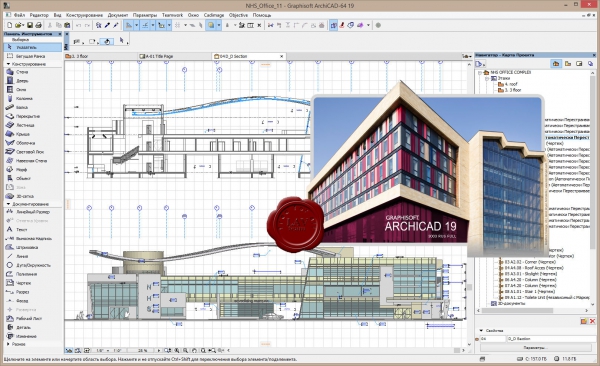Switch to the A-01 Title Page tab
The width and height of the screenshot is (600, 366).
(174, 56)
